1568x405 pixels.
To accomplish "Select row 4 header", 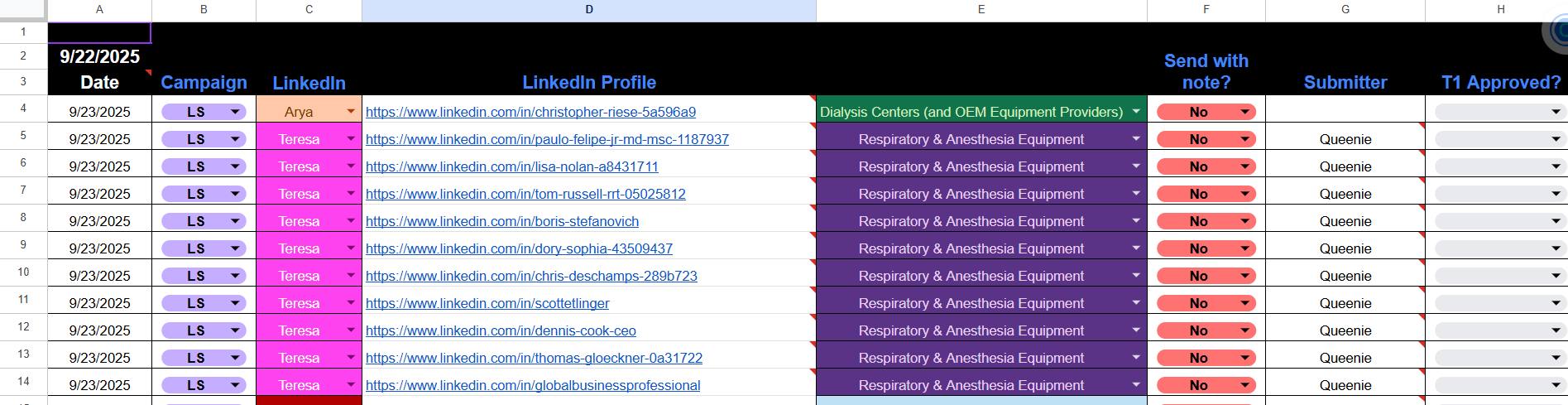I will coord(23,108).
